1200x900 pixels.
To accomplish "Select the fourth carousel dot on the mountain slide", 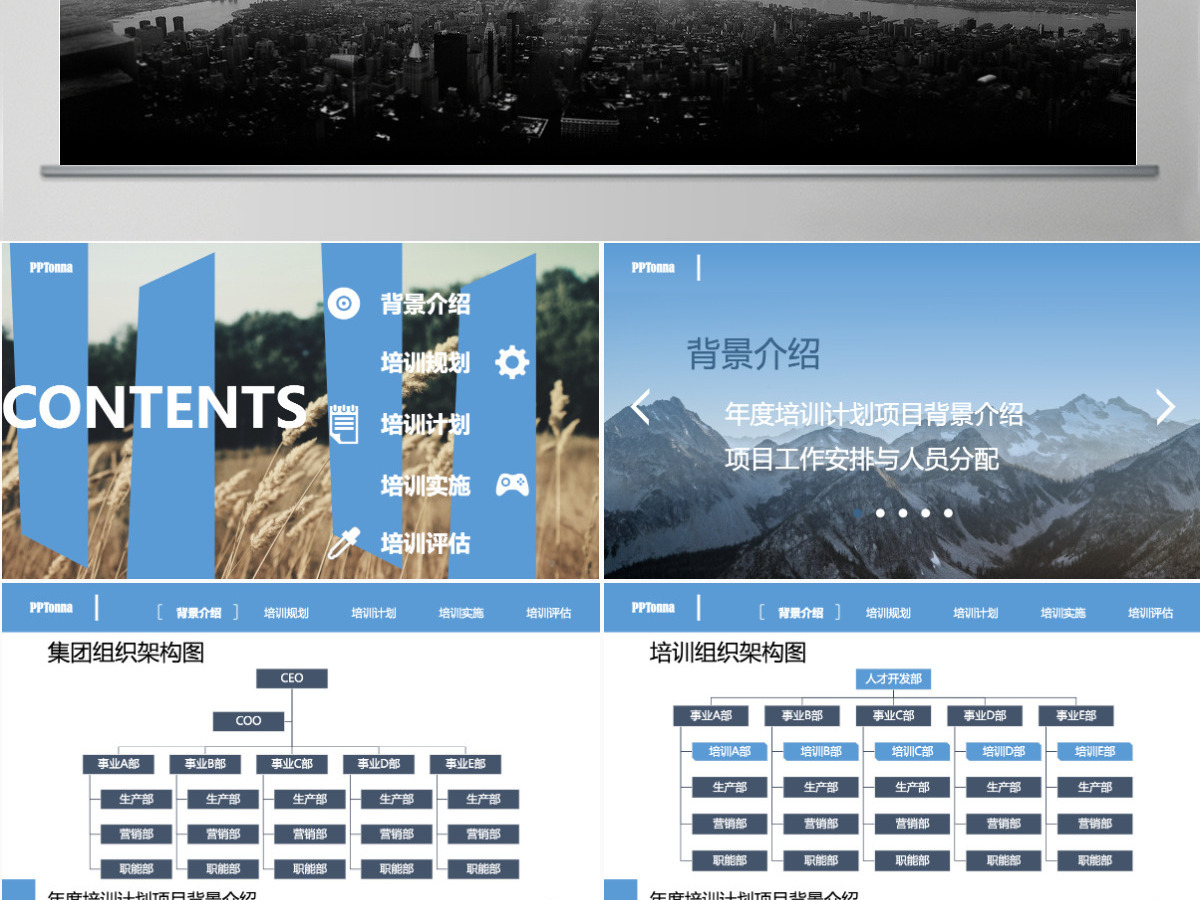I will point(926,513).
